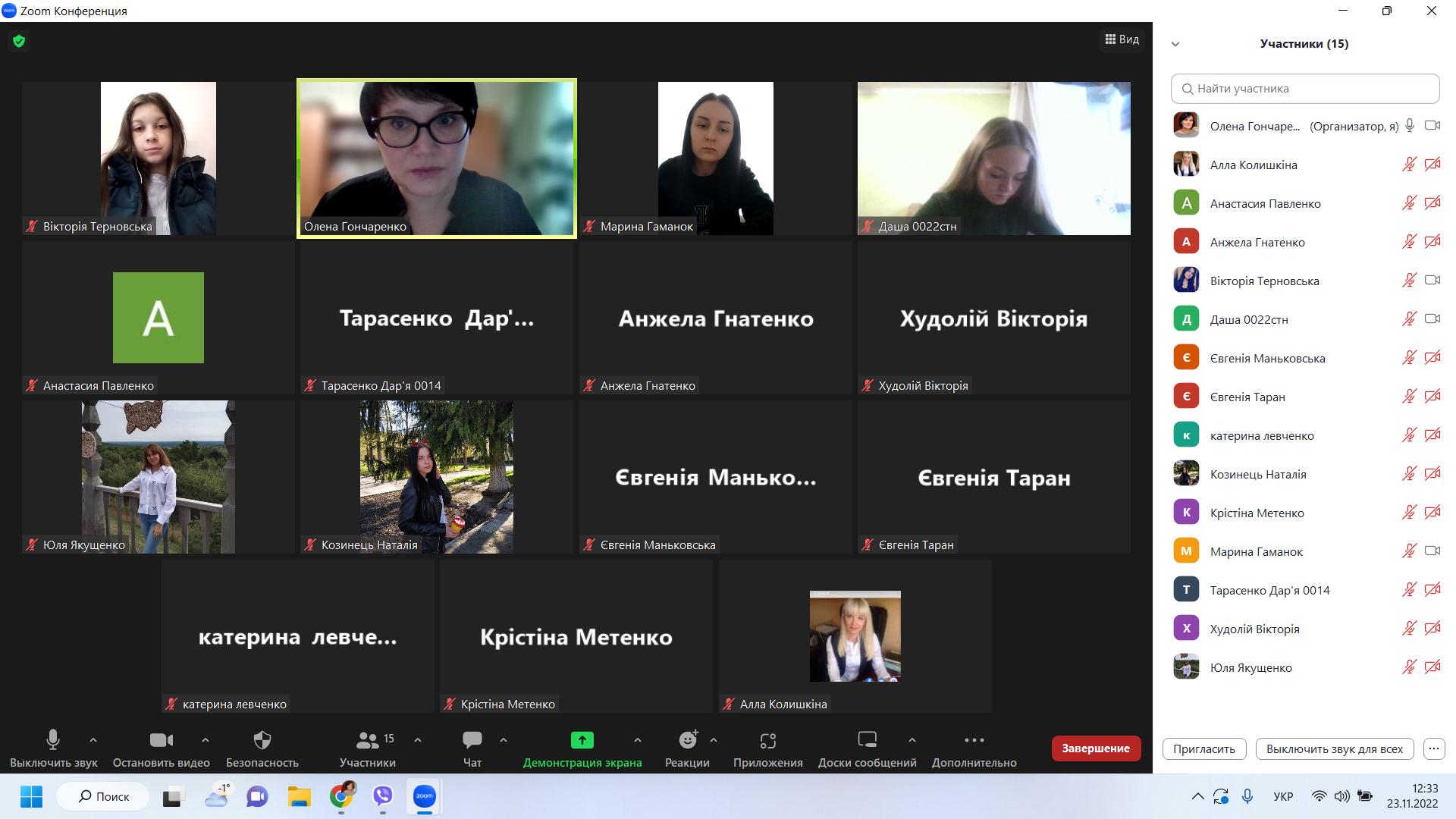Toggle the Участники panel in the toolbar
This screenshot has width=1456, height=819.
coord(368,740)
